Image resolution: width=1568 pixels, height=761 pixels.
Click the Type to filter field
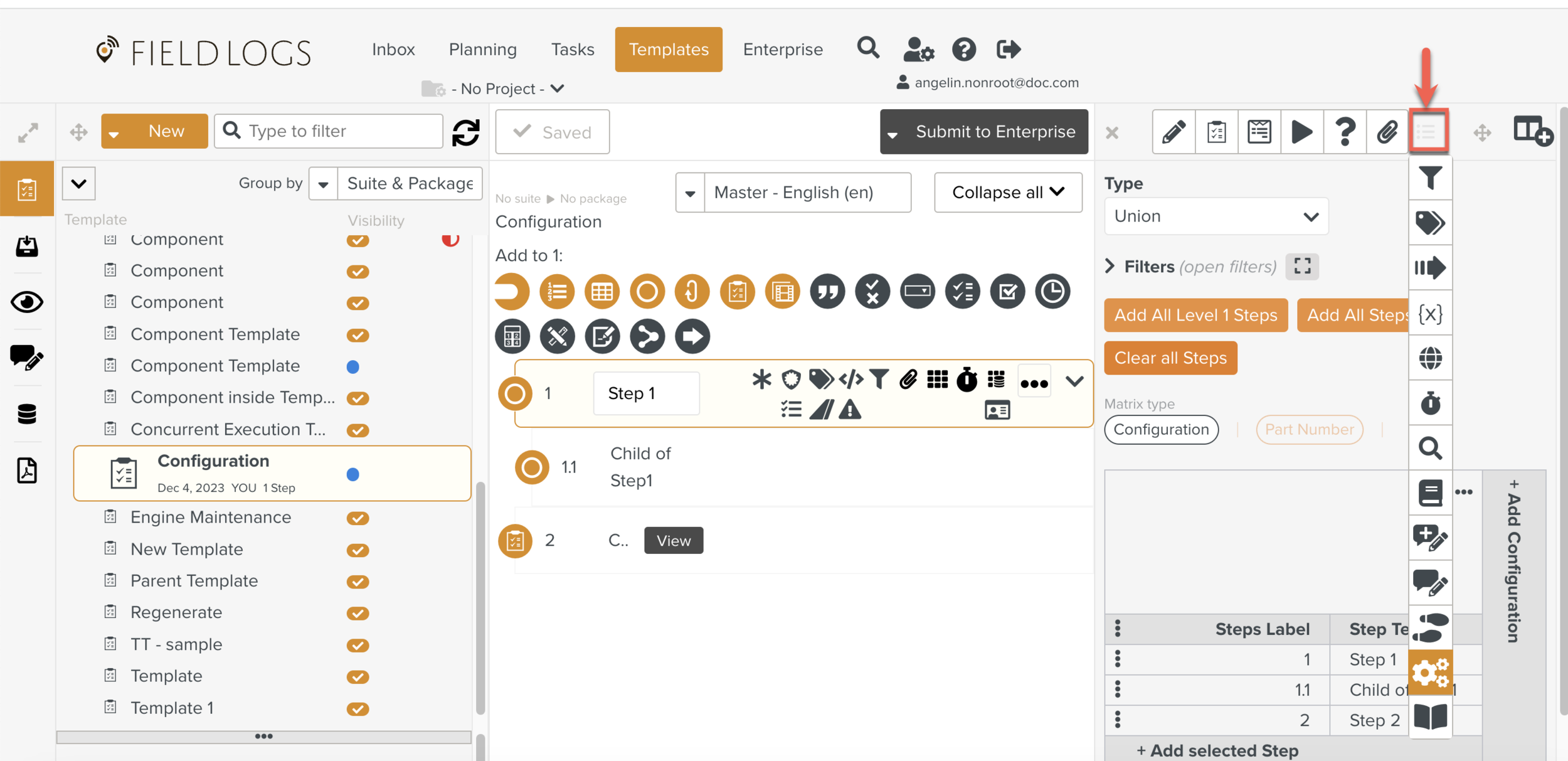(x=329, y=130)
